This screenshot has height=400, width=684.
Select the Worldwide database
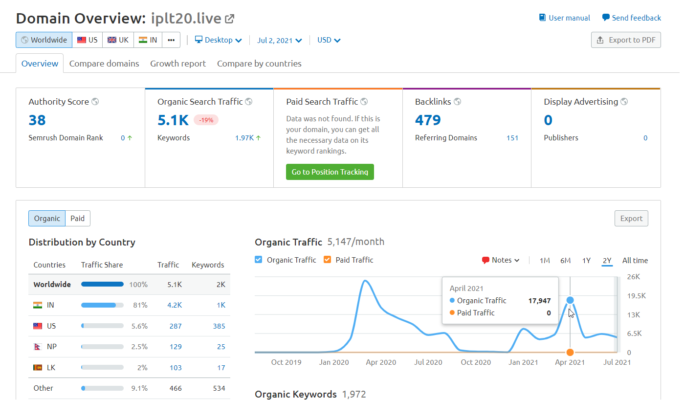[x=44, y=40]
